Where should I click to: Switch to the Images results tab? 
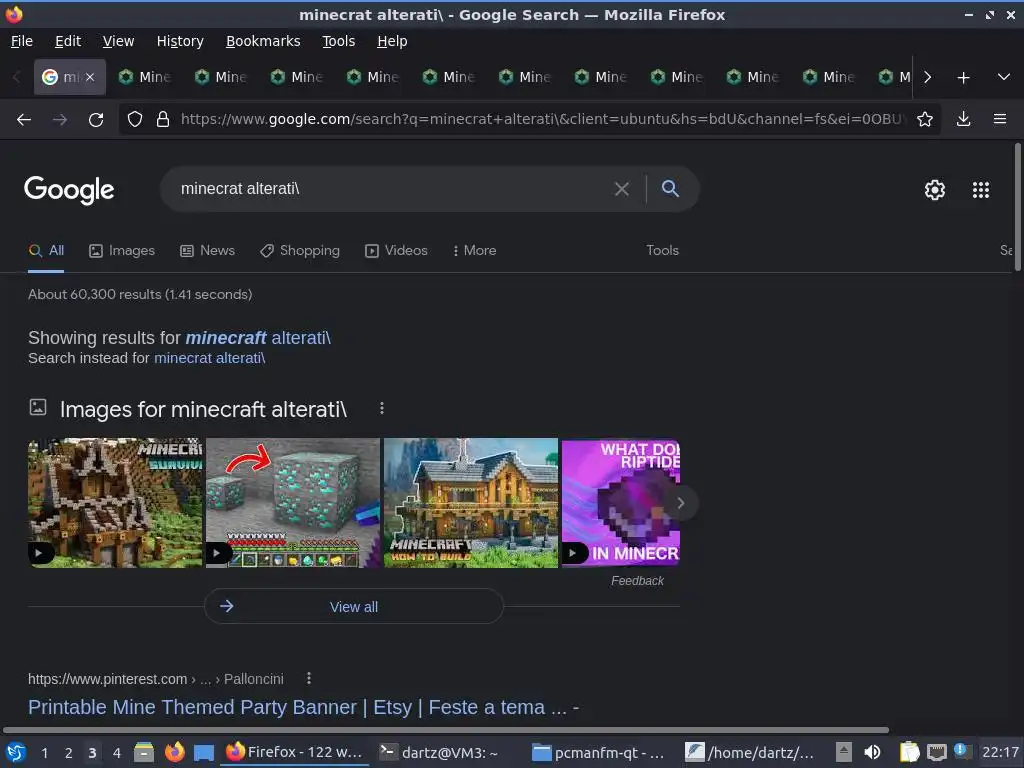click(x=122, y=251)
